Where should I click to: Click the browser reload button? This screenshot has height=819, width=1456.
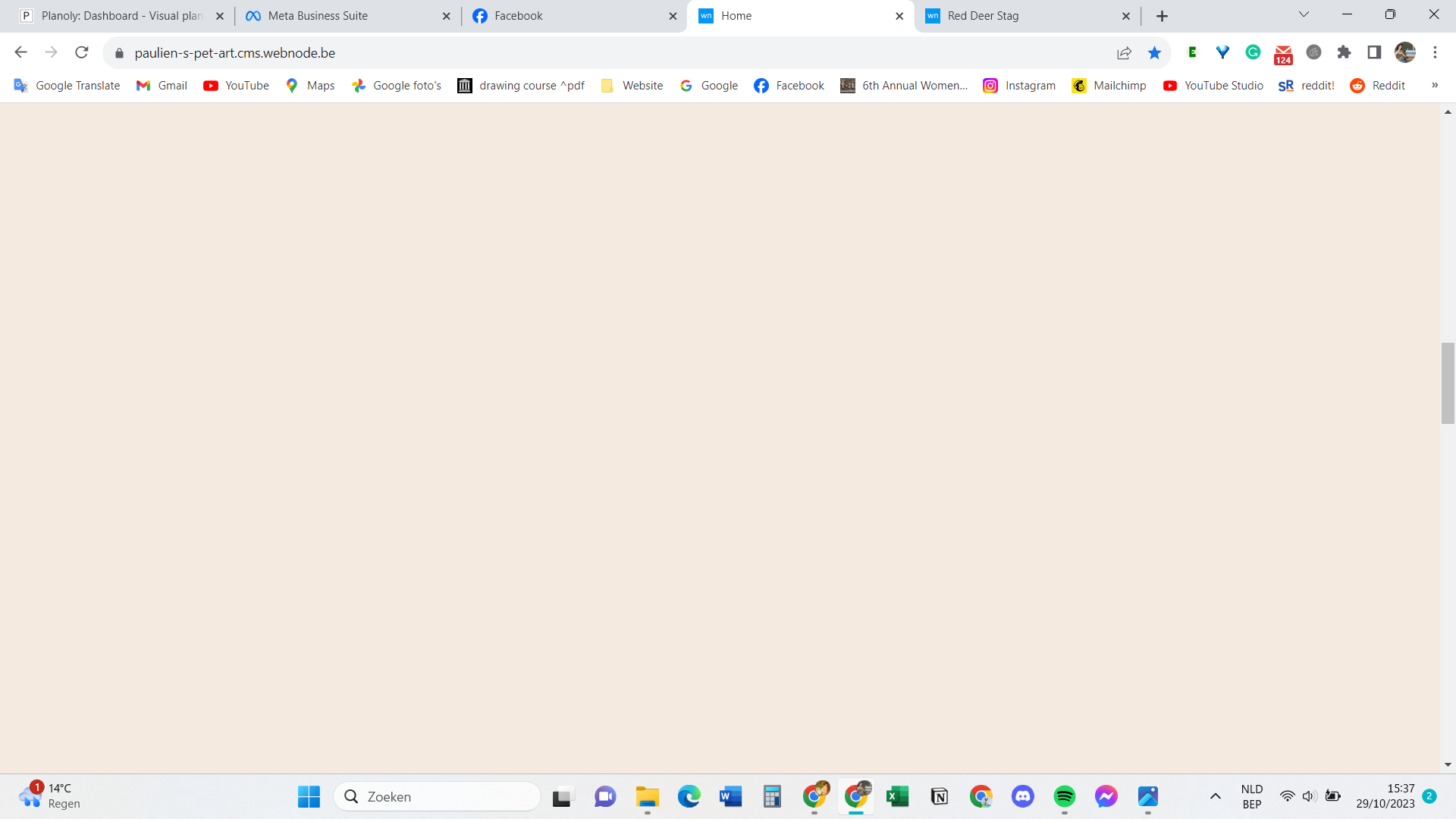coord(82,52)
